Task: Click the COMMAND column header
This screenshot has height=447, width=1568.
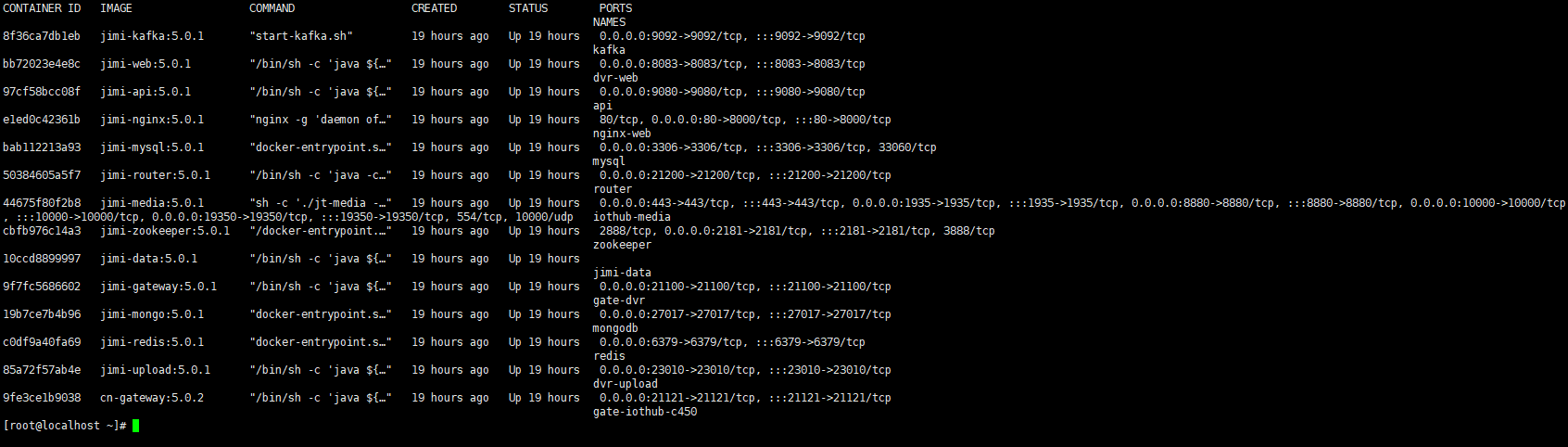Action: (x=272, y=8)
